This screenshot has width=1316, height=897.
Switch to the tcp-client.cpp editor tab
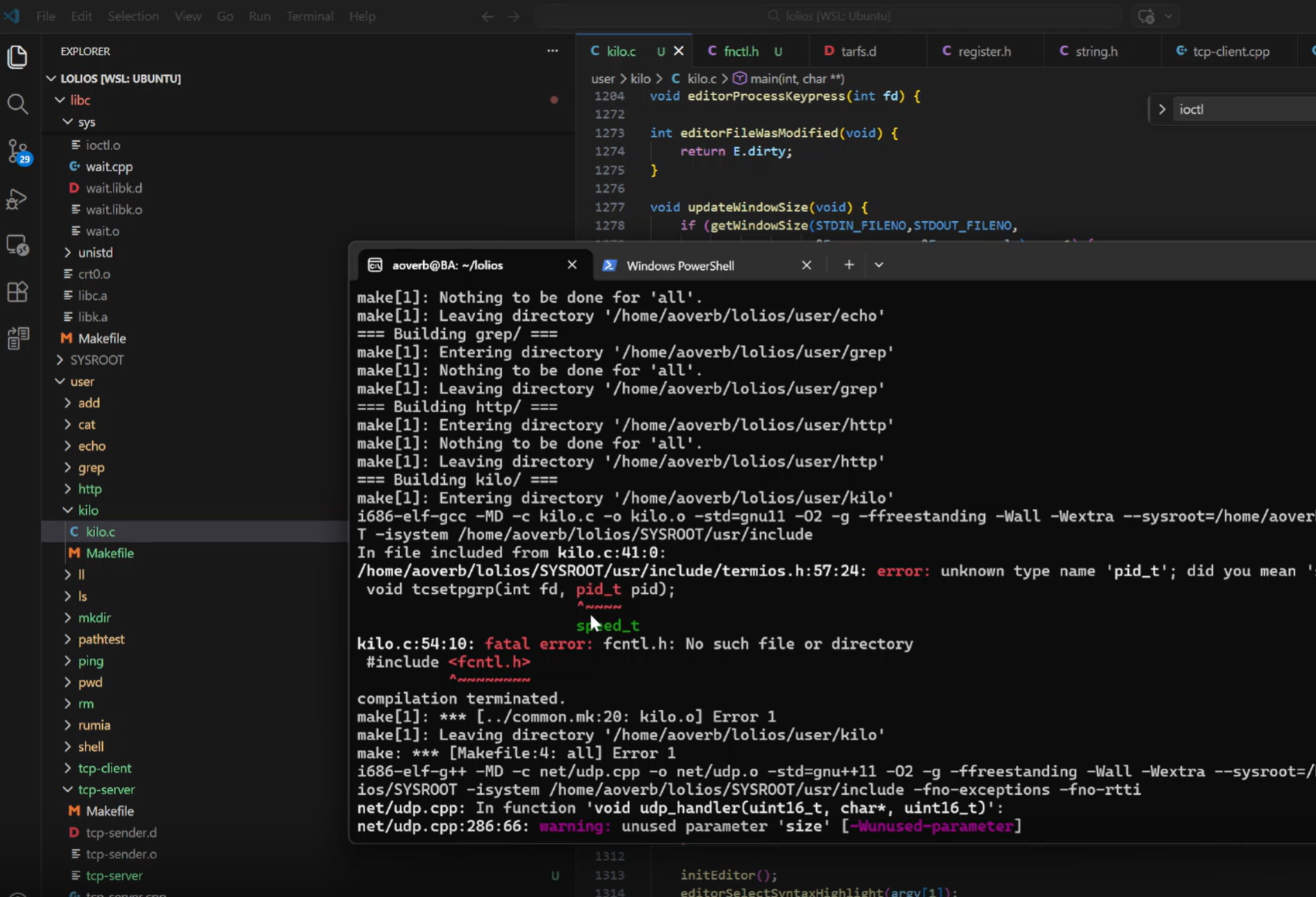click(x=1232, y=52)
